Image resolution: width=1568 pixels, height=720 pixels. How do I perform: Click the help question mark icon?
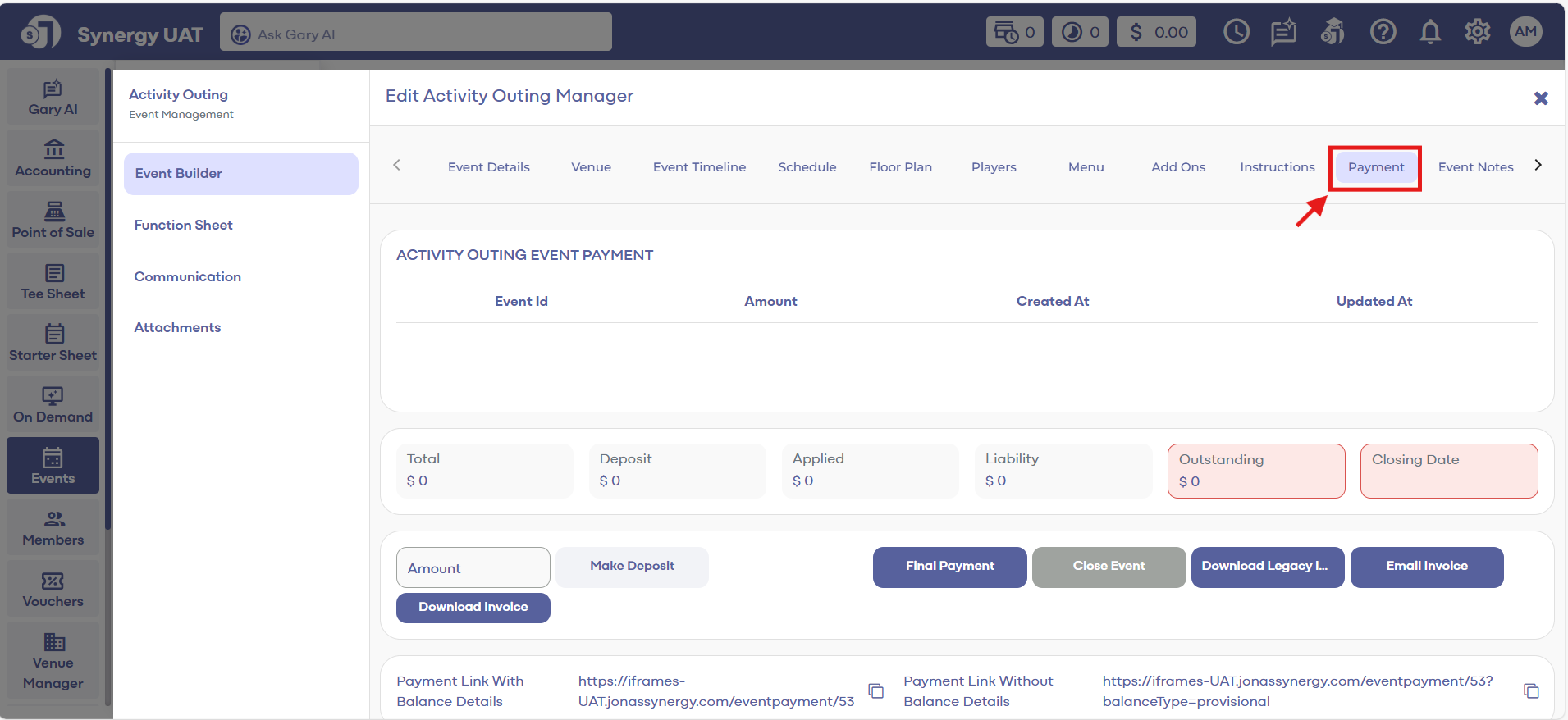click(x=1383, y=33)
